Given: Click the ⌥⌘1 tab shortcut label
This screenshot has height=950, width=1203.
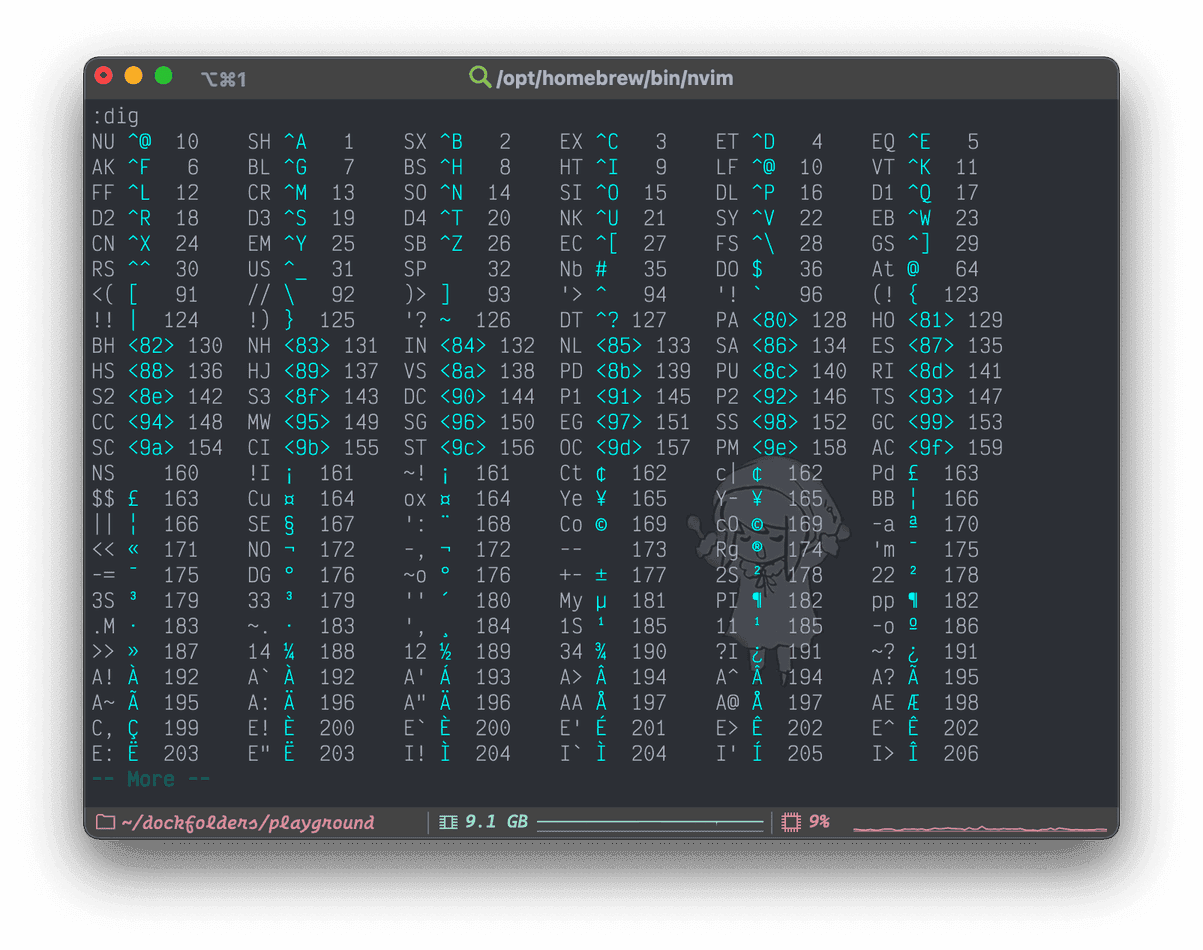Looking at the screenshot, I should tap(224, 78).
